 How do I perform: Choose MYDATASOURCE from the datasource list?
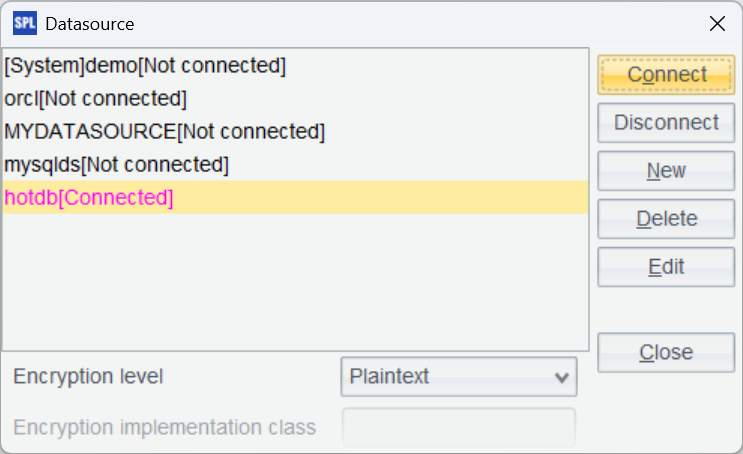[x=164, y=131]
